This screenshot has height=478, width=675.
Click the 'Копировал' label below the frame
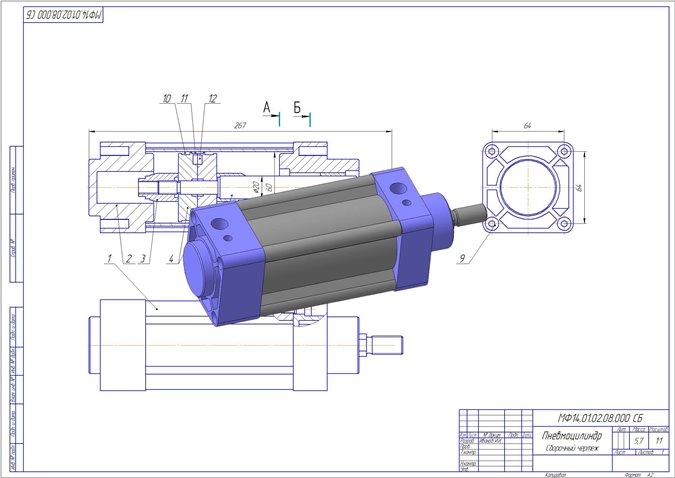[x=555, y=475]
